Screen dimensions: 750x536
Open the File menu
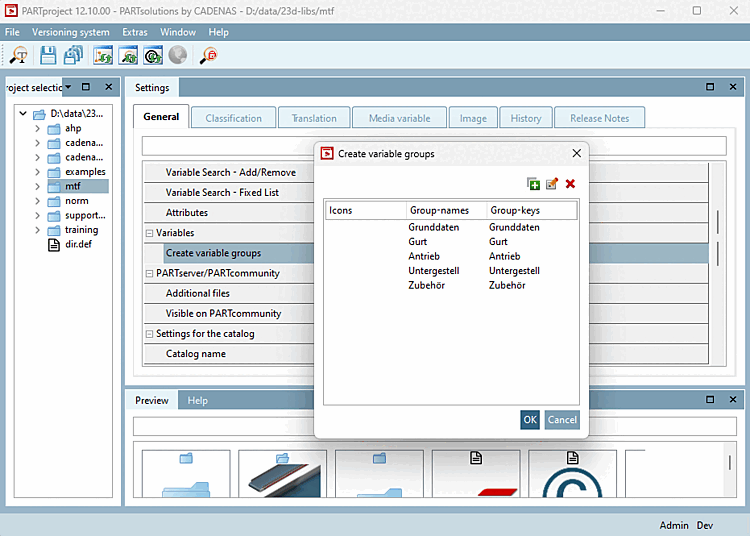(x=12, y=32)
